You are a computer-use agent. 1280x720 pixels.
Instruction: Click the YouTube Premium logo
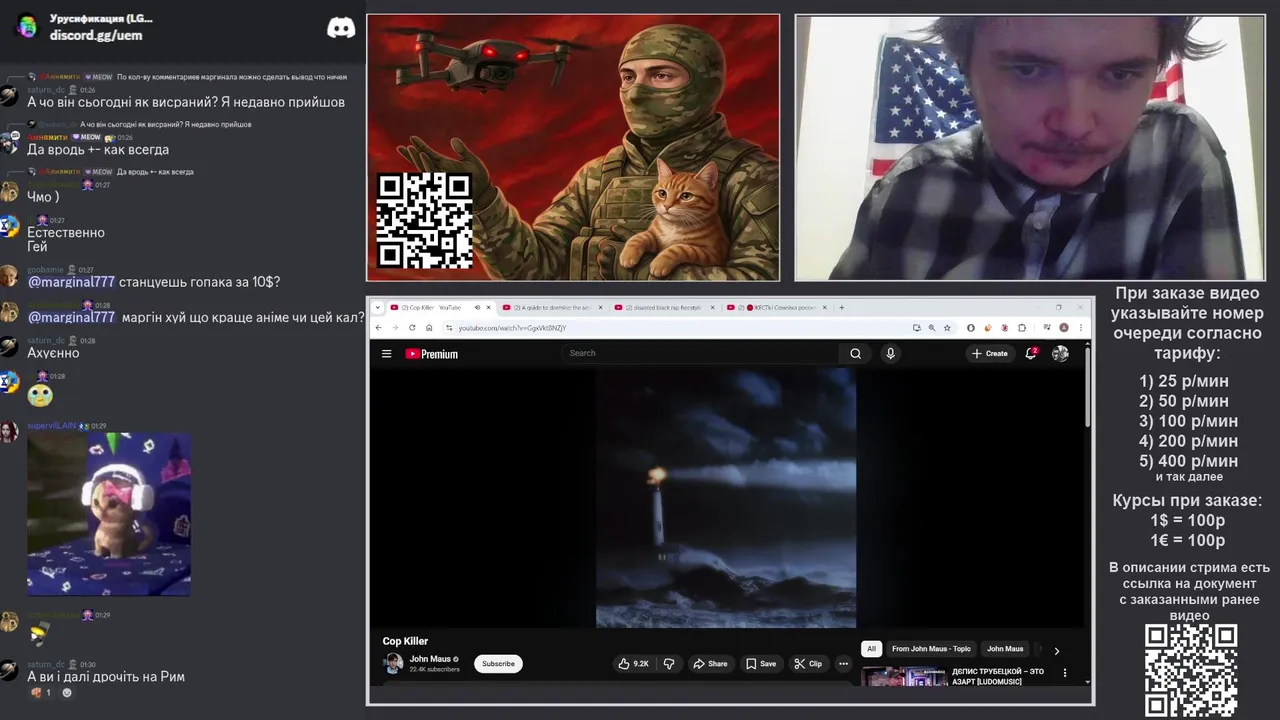pyautogui.click(x=431, y=354)
